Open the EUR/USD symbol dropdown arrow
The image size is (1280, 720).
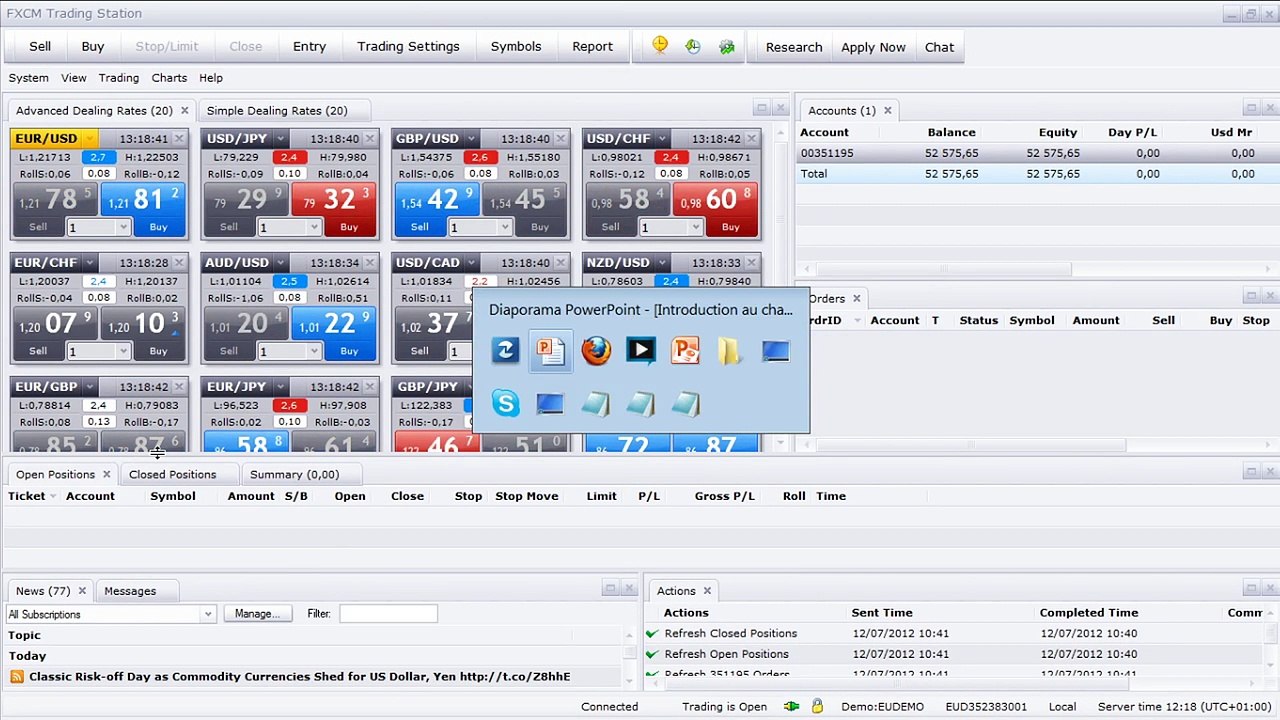90,139
